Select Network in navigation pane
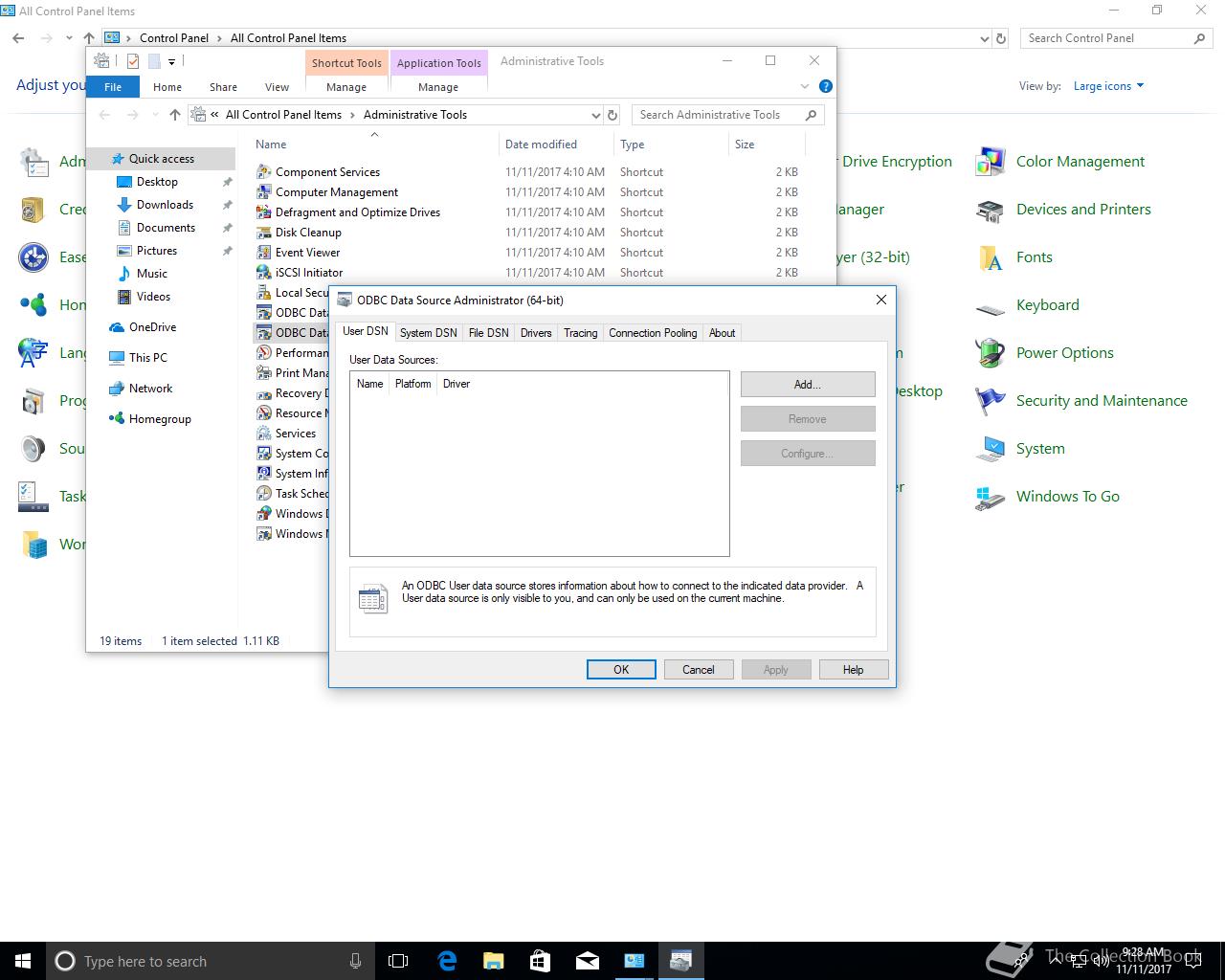Screen dimensions: 1225x980 [150, 389]
